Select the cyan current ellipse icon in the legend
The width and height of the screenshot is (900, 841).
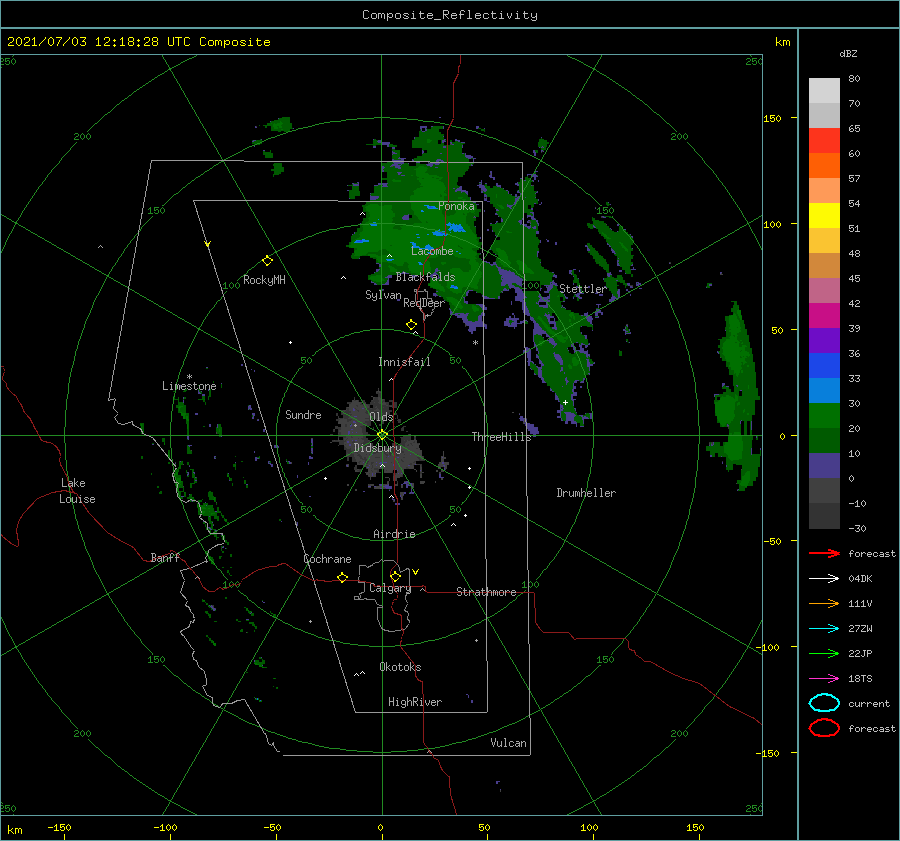coord(824,703)
